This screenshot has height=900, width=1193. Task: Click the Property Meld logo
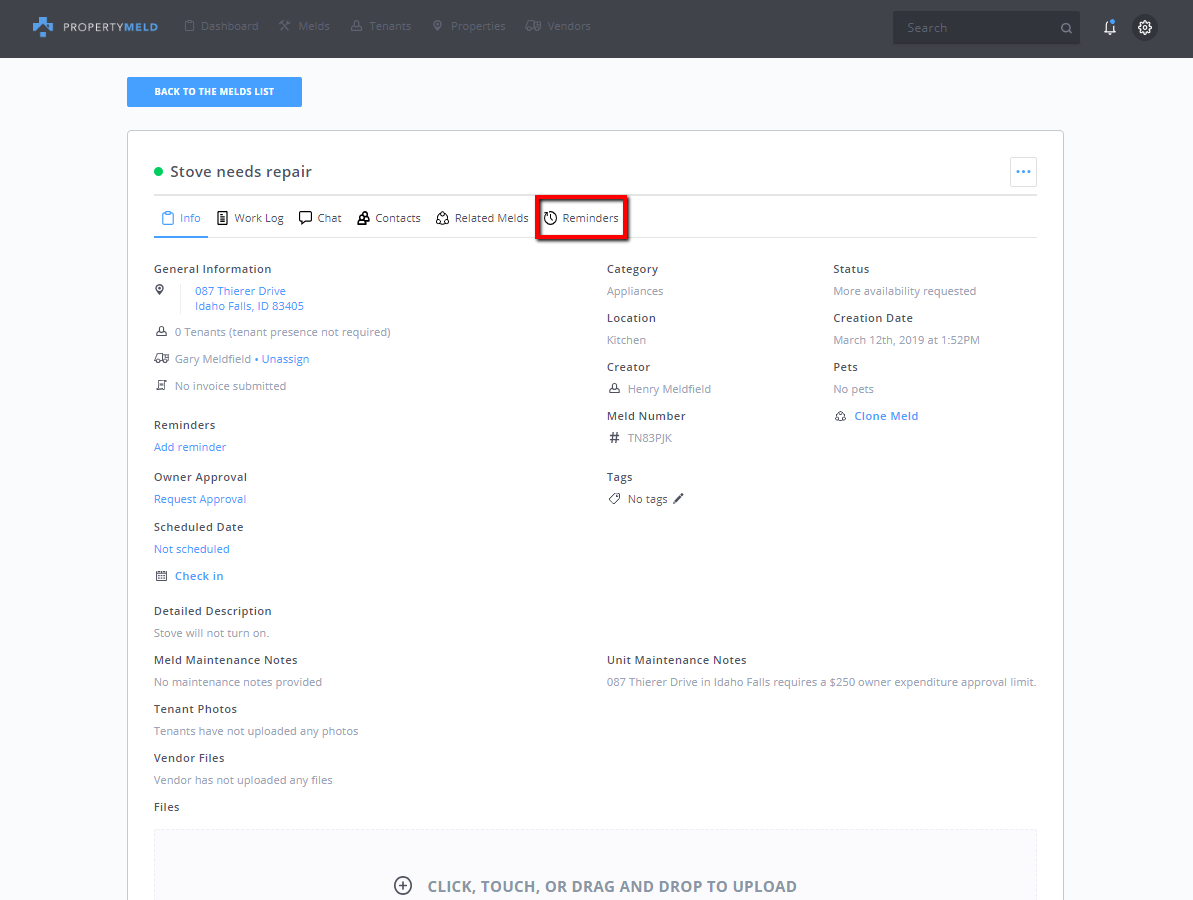coord(95,27)
